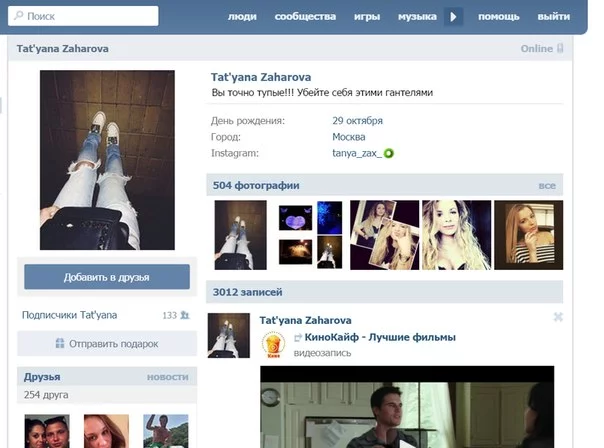Click the repost arrow icon before КиноКайф
The height and width of the screenshot is (448, 604).
click(298, 338)
